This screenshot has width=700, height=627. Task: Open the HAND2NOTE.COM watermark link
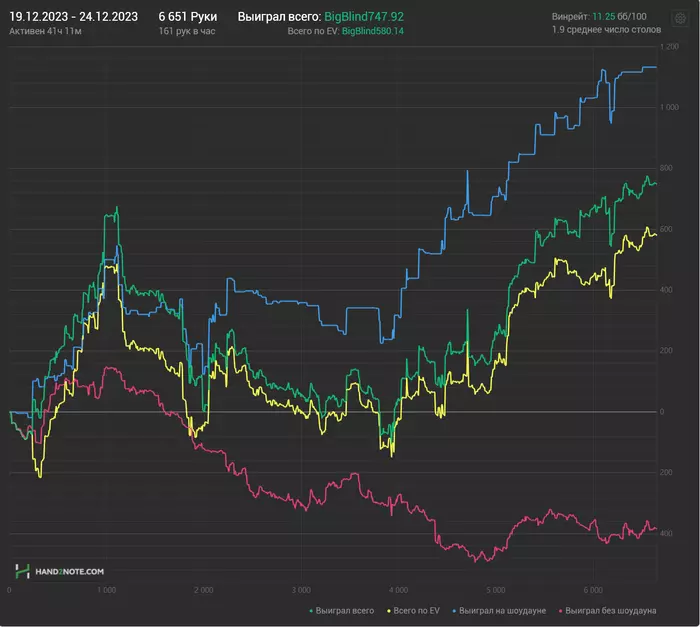[67, 571]
